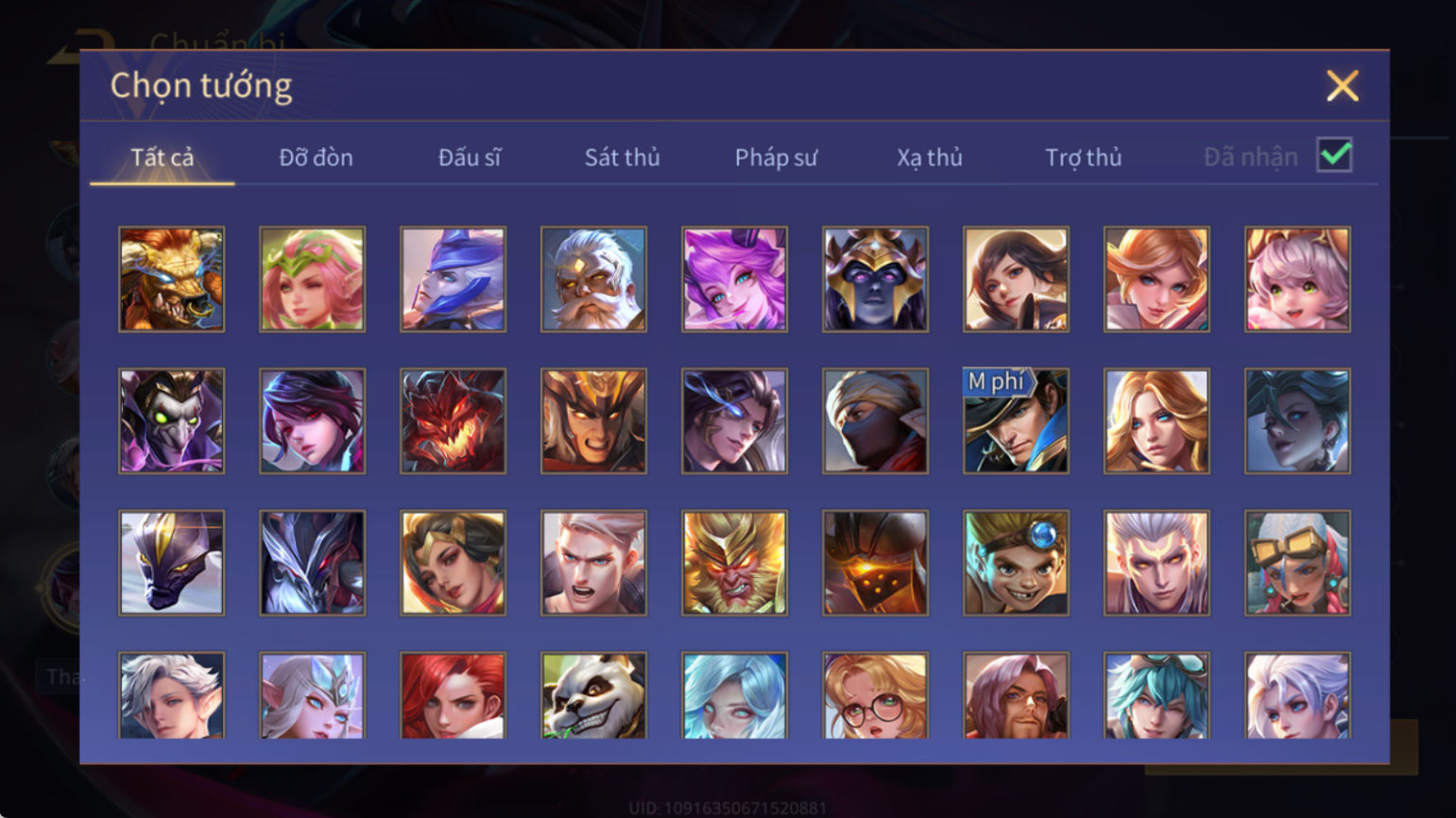Choose the panda hero portrait
Image resolution: width=1456 pixels, height=818 pixels.
[x=593, y=696]
